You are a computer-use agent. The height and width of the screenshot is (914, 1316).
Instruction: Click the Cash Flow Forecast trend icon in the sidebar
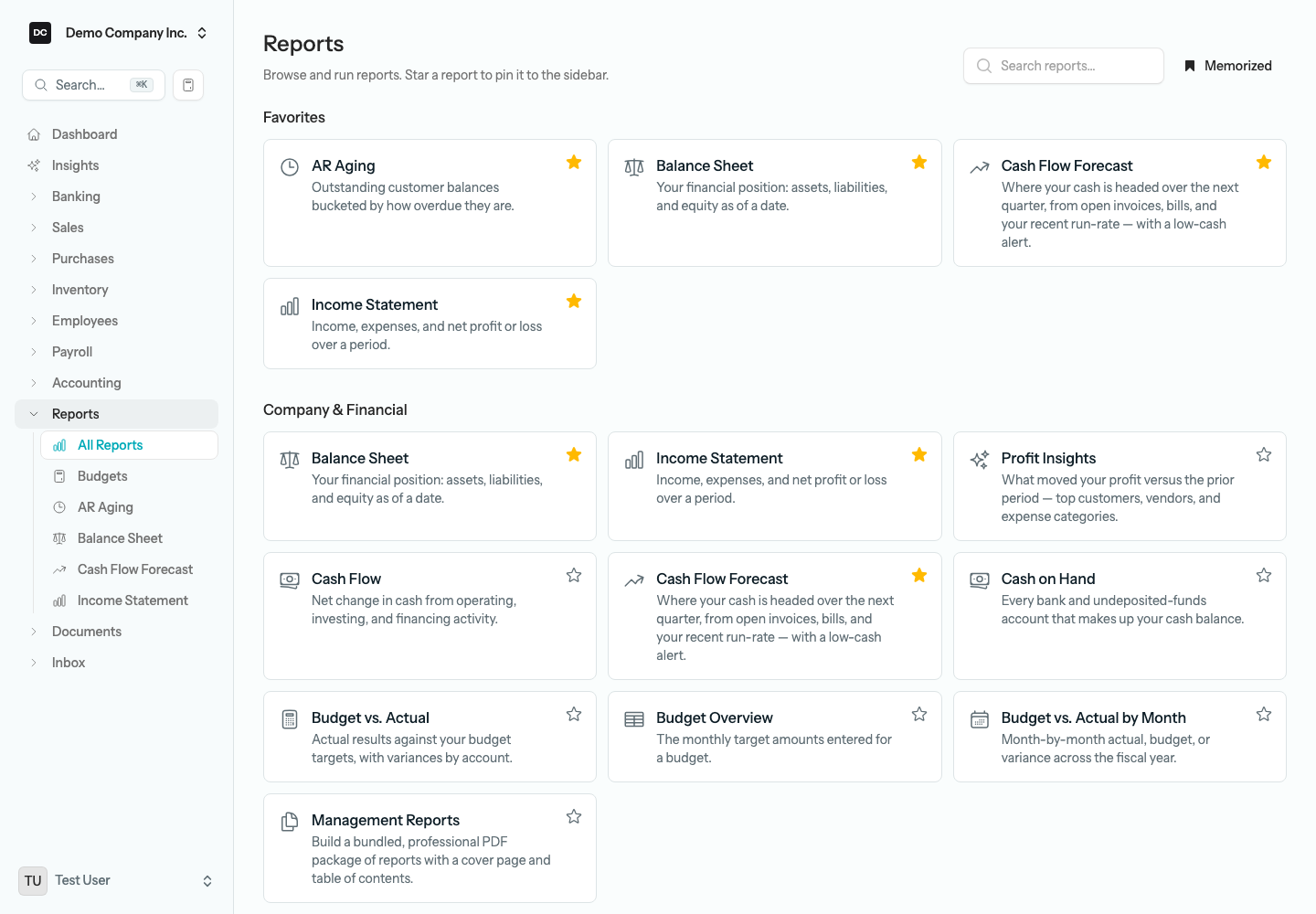click(x=59, y=569)
